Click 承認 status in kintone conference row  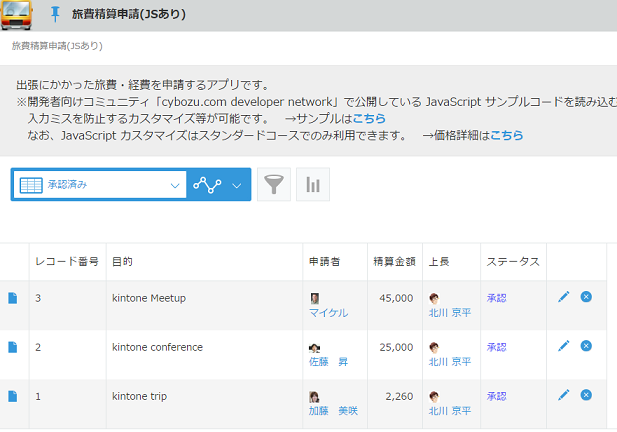click(x=496, y=347)
